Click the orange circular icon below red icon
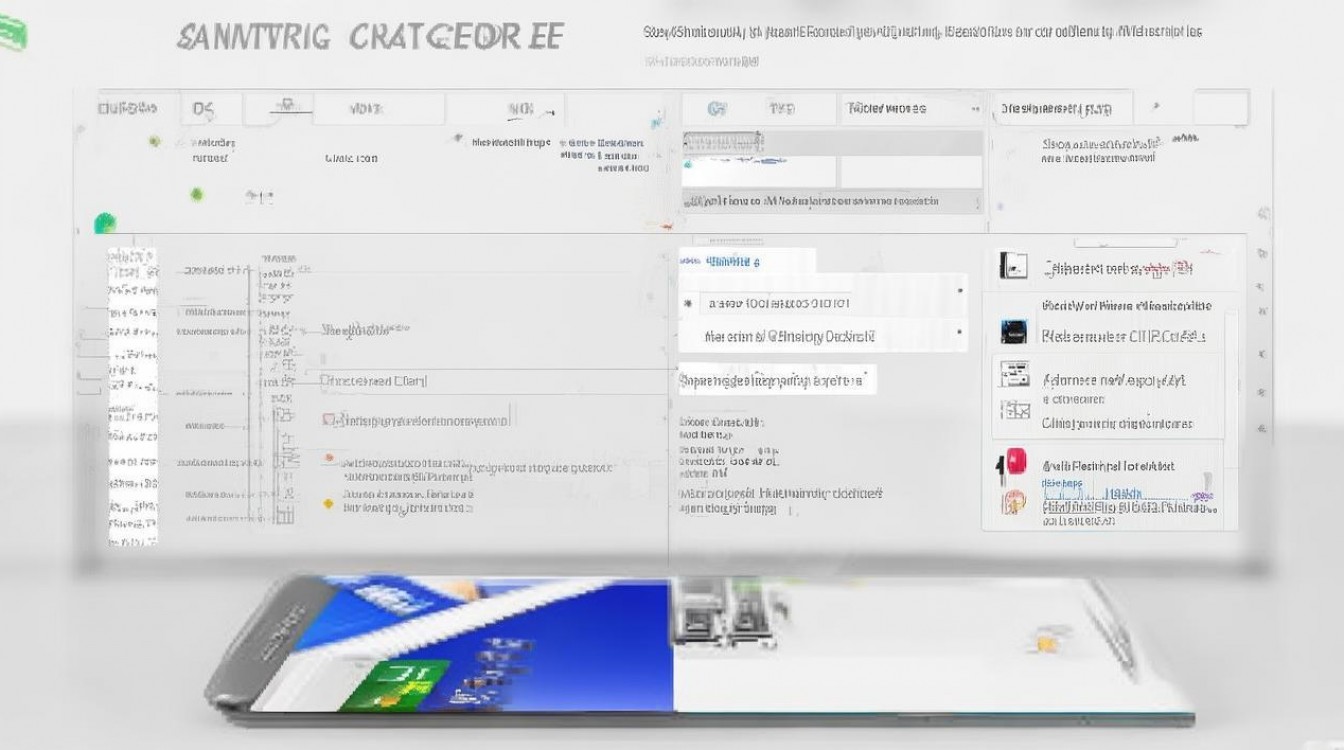Viewport: 1344px width, 750px height. [x=1013, y=502]
